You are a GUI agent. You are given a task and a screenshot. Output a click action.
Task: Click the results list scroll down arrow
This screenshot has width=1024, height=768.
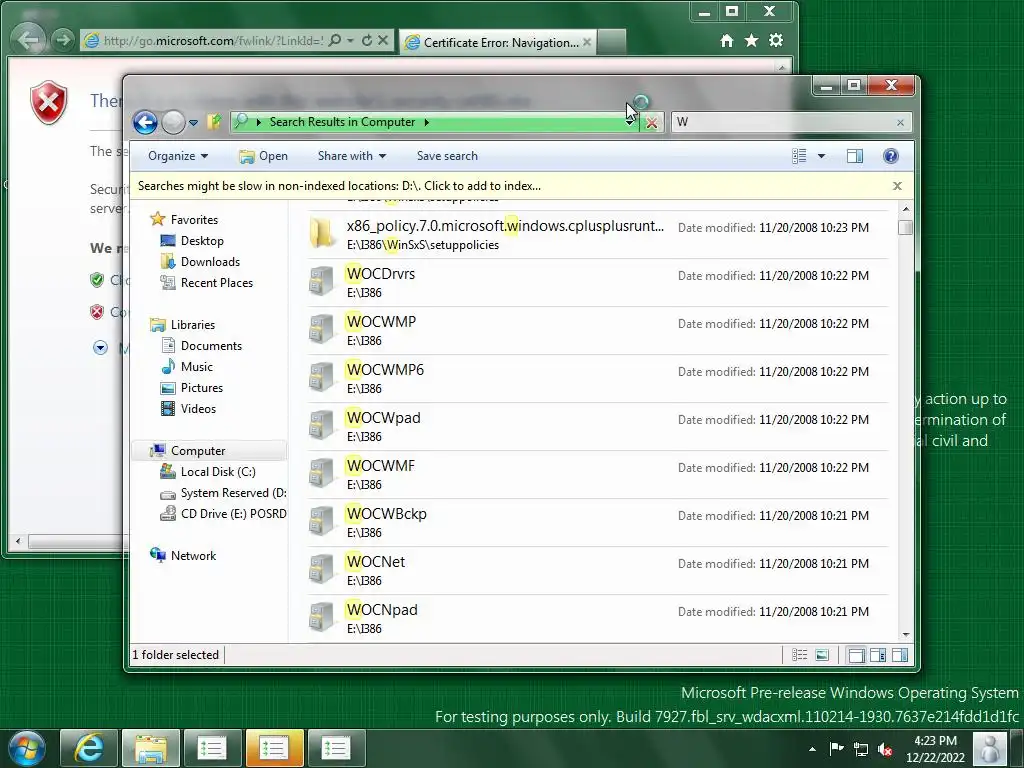[x=905, y=635]
